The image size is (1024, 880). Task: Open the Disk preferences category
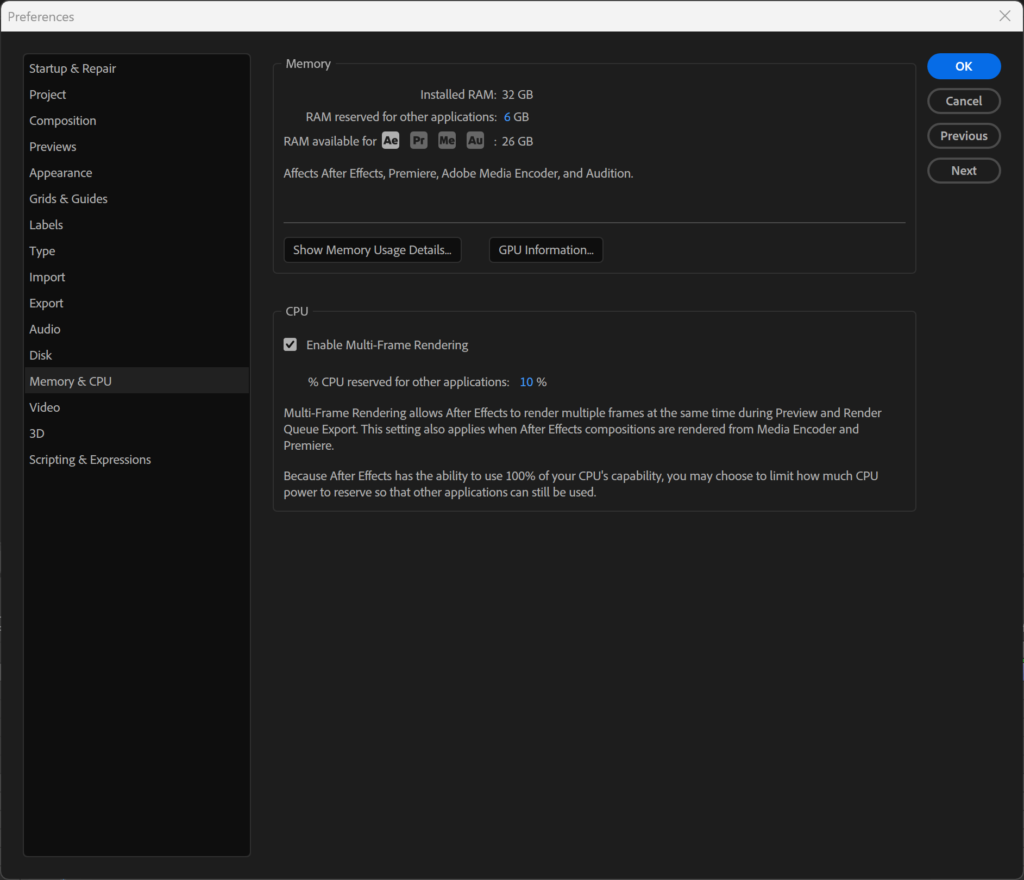(x=41, y=355)
